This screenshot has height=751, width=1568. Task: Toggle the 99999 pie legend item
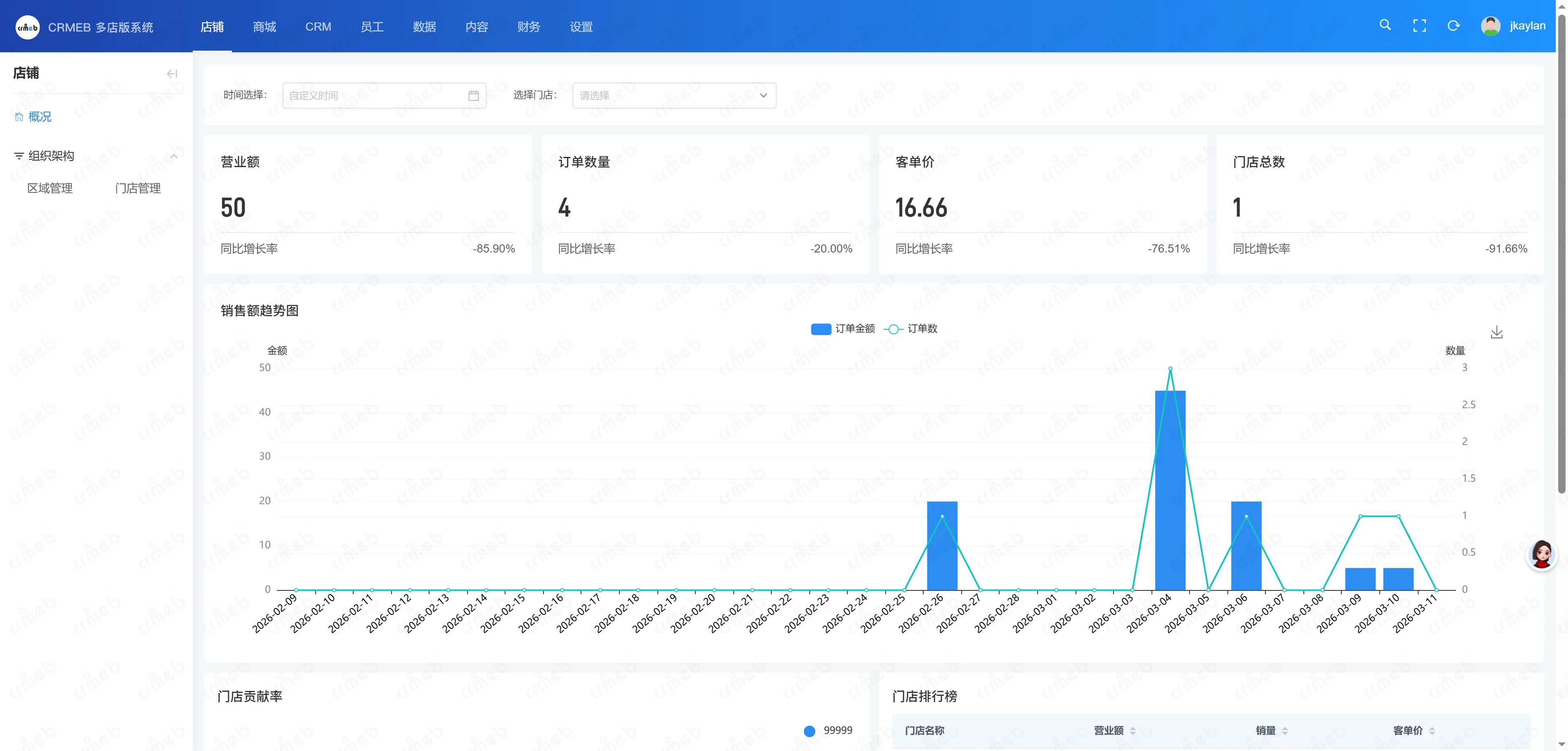click(828, 730)
